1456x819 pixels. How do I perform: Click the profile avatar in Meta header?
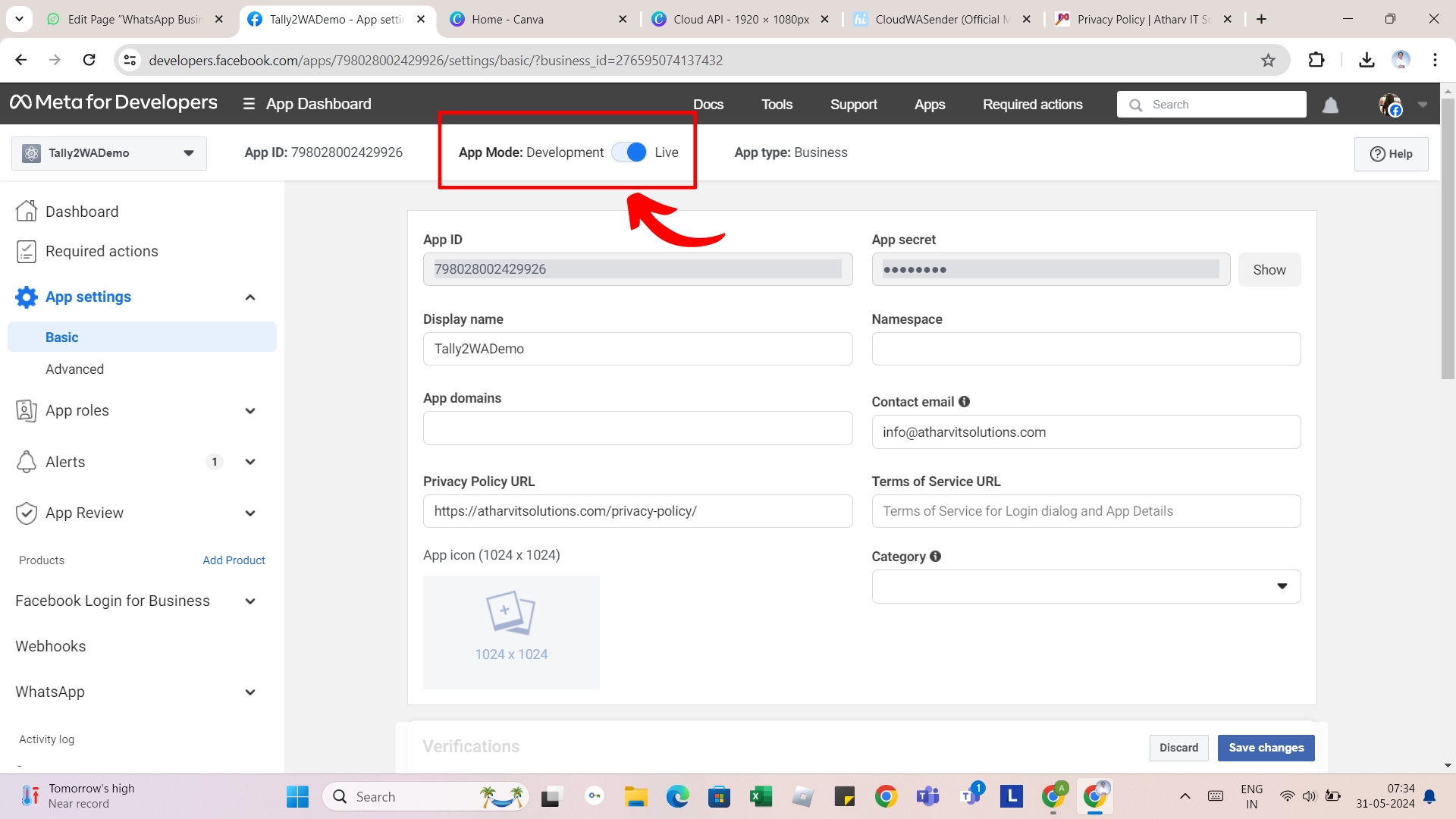(x=1390, y=105)
